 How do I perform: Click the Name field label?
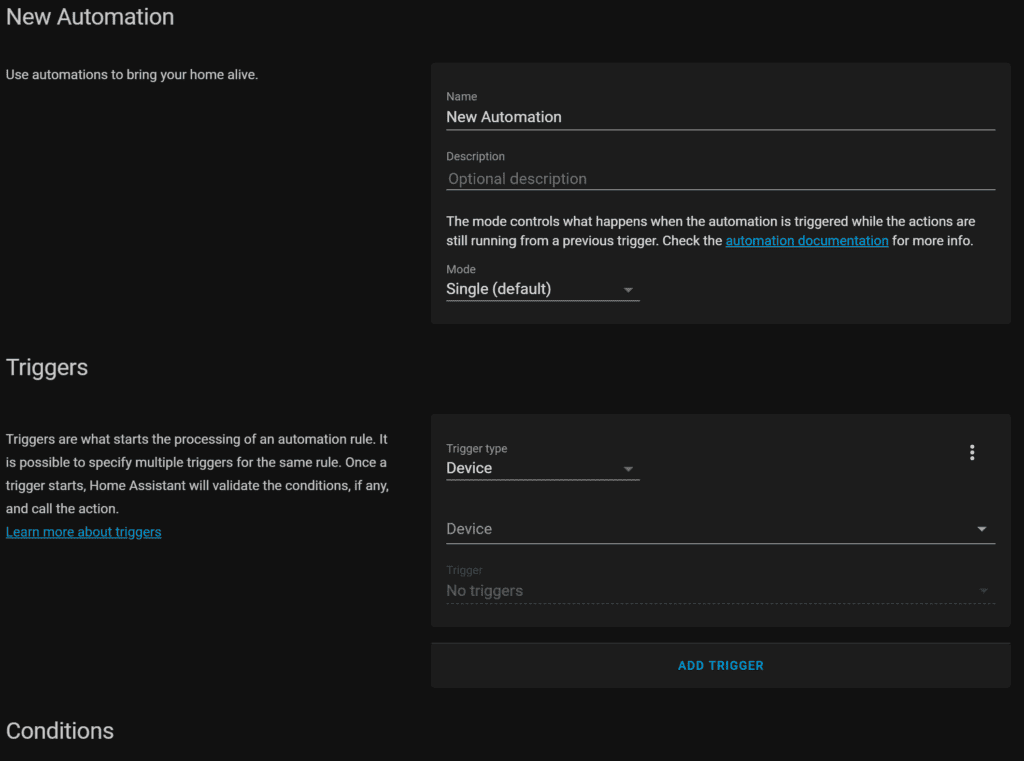(462, 96)
